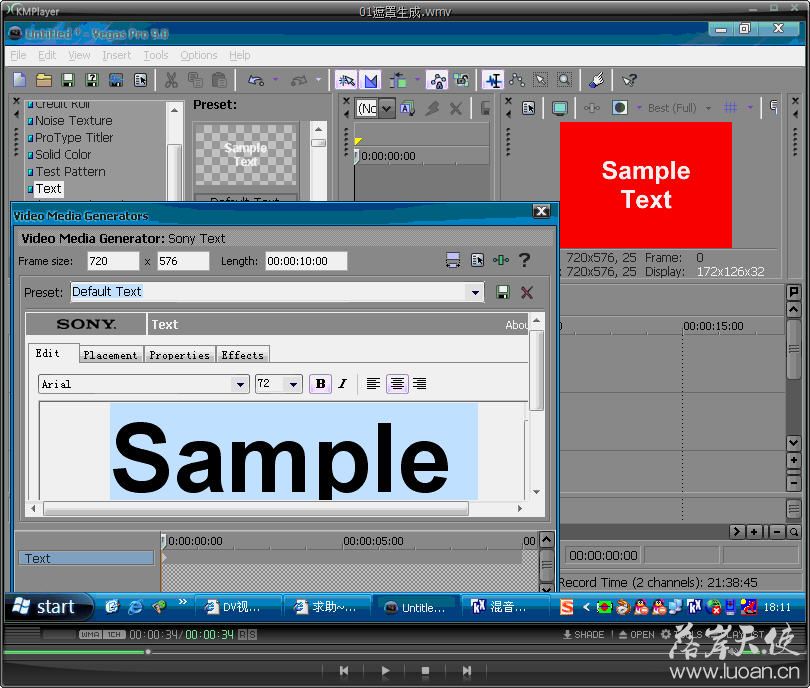Click the Cut scissors icon

[x=171, y=80]
